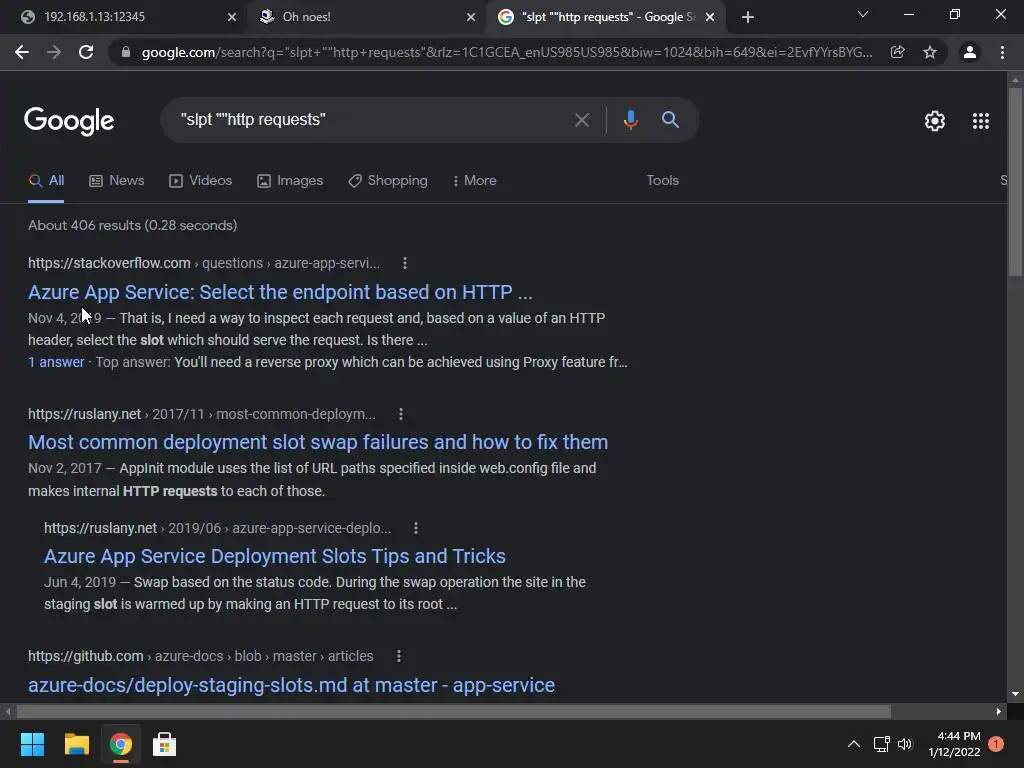Screen dimensions: 1024x768
Task: Open Microsoft Store from taskbar
Action: [165, 744]
